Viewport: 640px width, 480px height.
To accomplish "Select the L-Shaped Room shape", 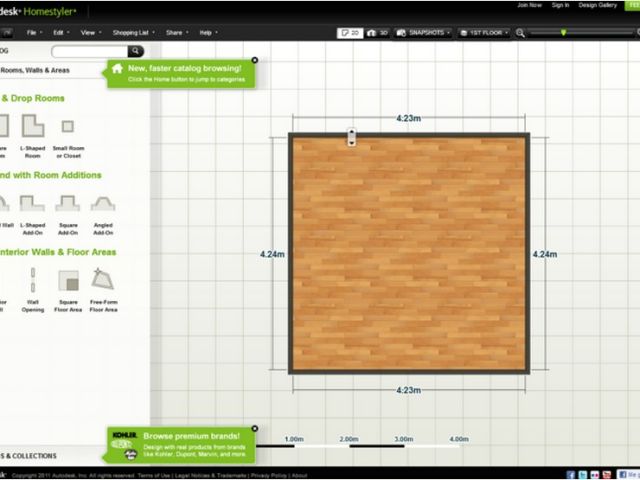I will pos(33,127).
